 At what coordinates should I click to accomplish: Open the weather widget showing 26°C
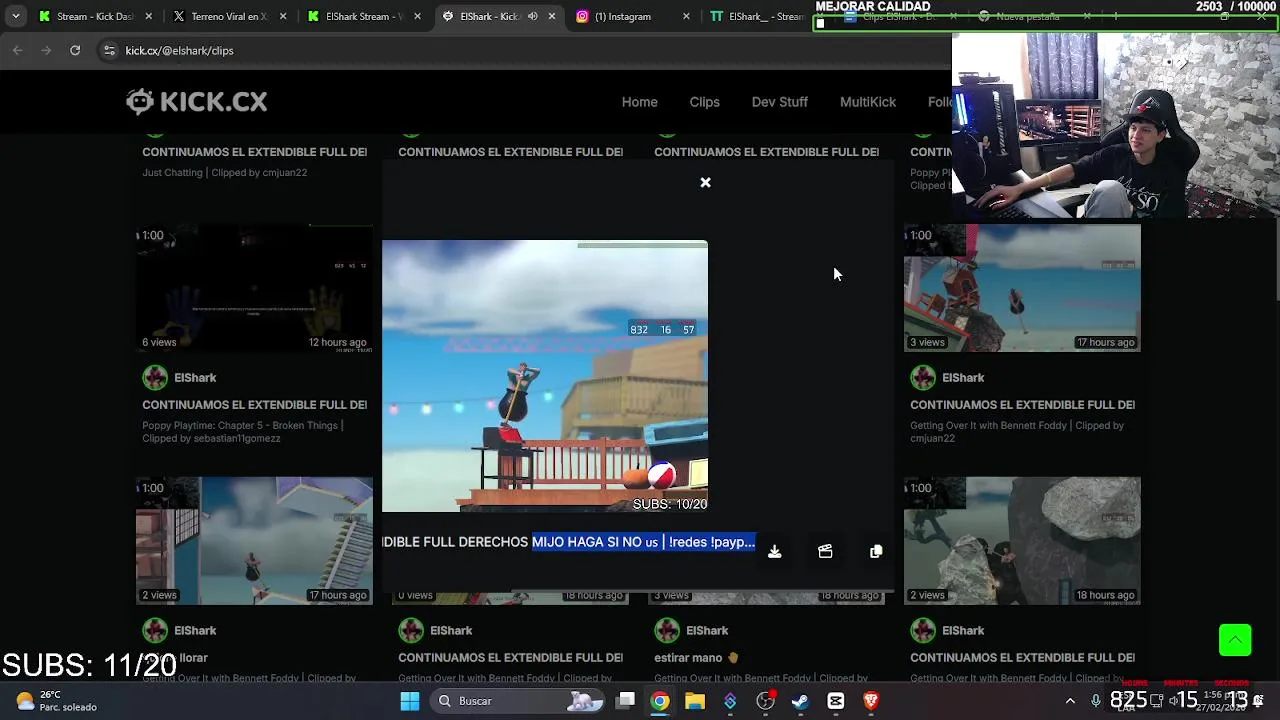coord(56,701)
